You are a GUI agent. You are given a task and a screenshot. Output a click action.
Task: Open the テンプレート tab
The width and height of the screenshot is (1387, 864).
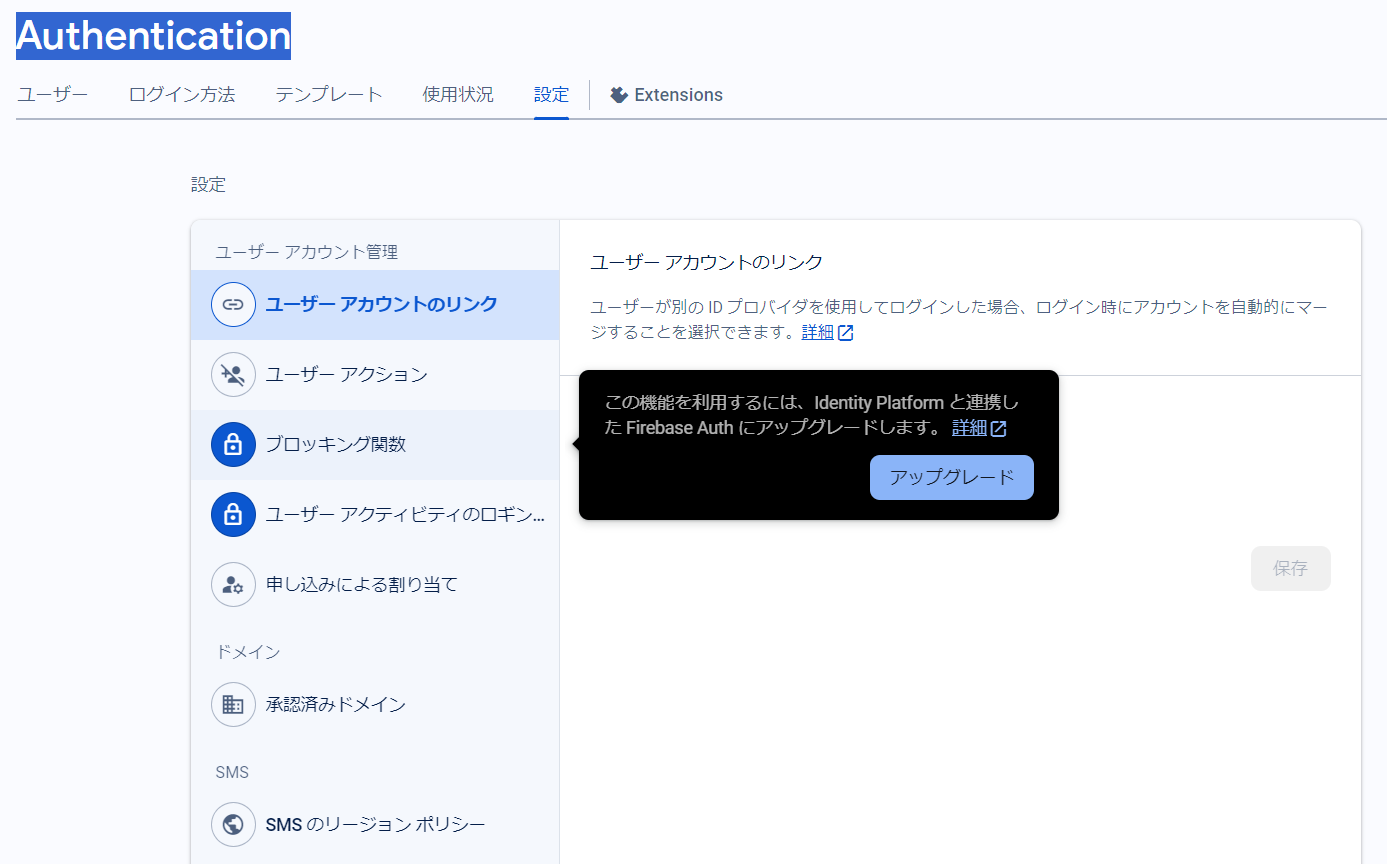(x=329, y=95)
